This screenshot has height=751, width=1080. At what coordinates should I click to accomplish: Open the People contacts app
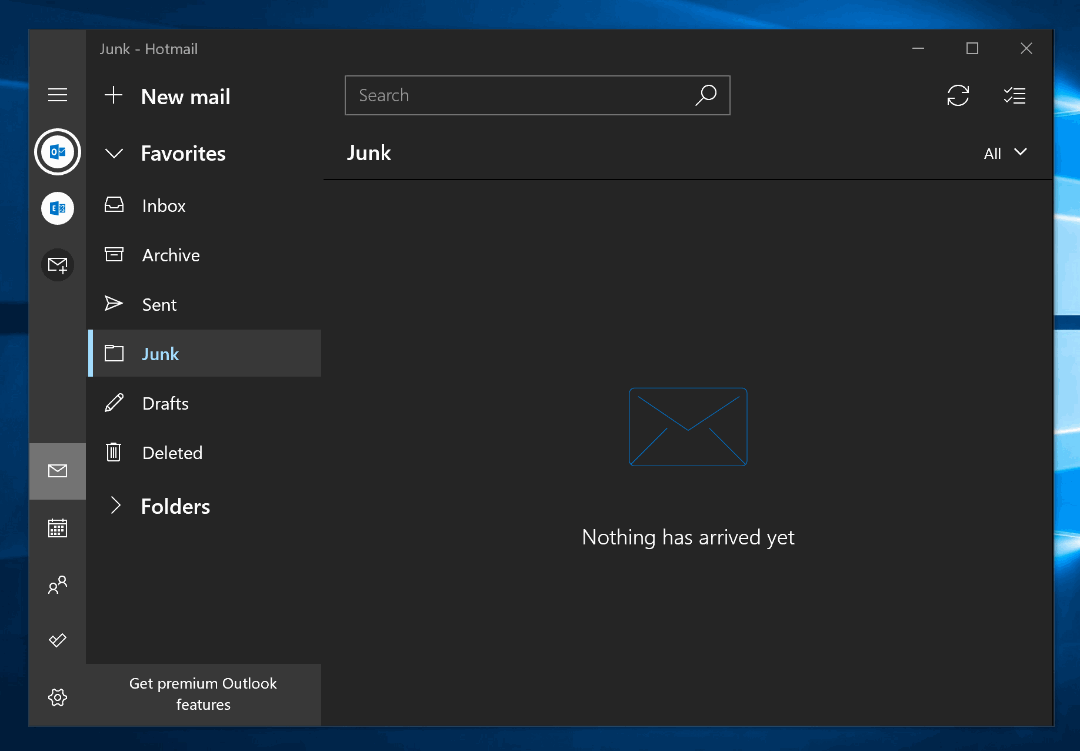[57, 585]
